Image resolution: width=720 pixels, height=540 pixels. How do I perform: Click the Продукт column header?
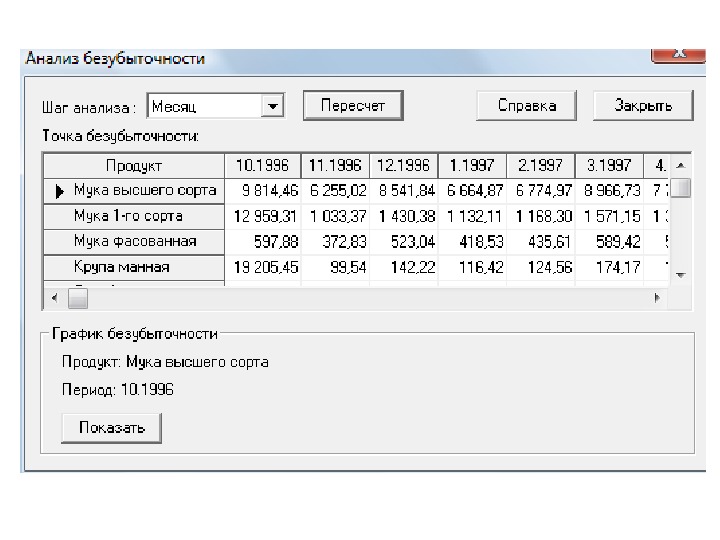[133, 165]
